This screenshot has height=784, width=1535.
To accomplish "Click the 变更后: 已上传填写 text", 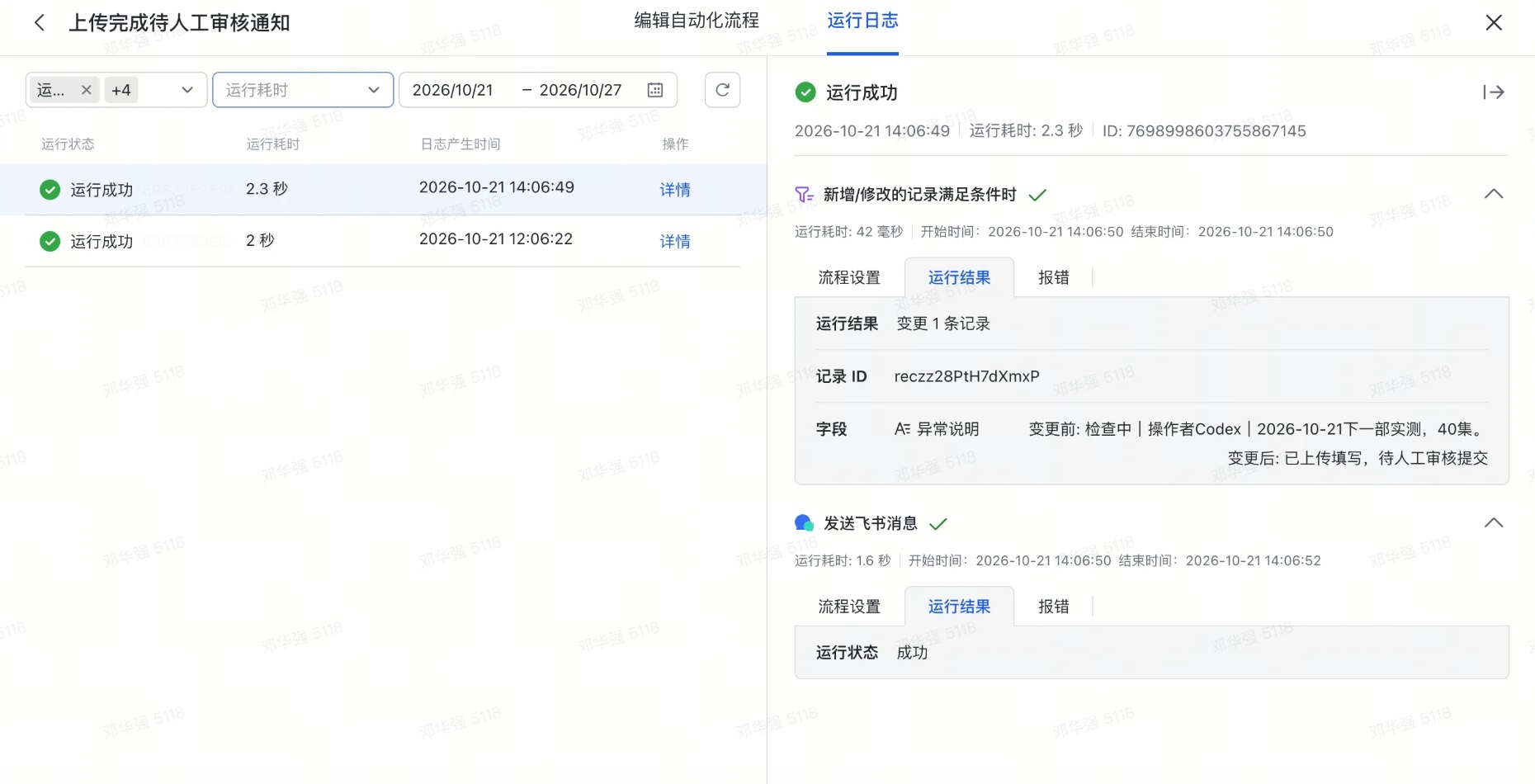I will (x=1358, y=458).
